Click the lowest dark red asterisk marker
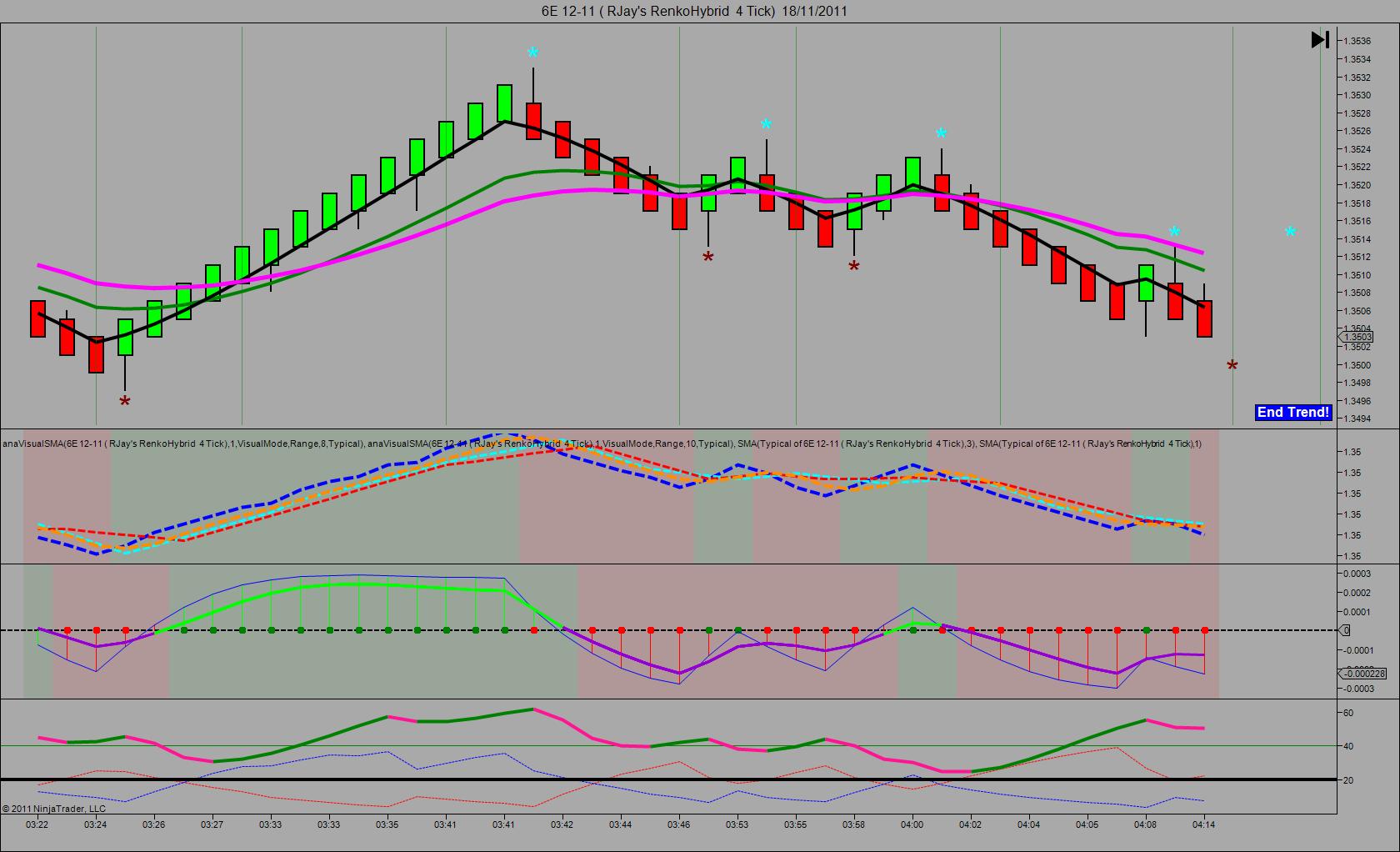This screenshot has width=1400, height=852. click(125, 403)
